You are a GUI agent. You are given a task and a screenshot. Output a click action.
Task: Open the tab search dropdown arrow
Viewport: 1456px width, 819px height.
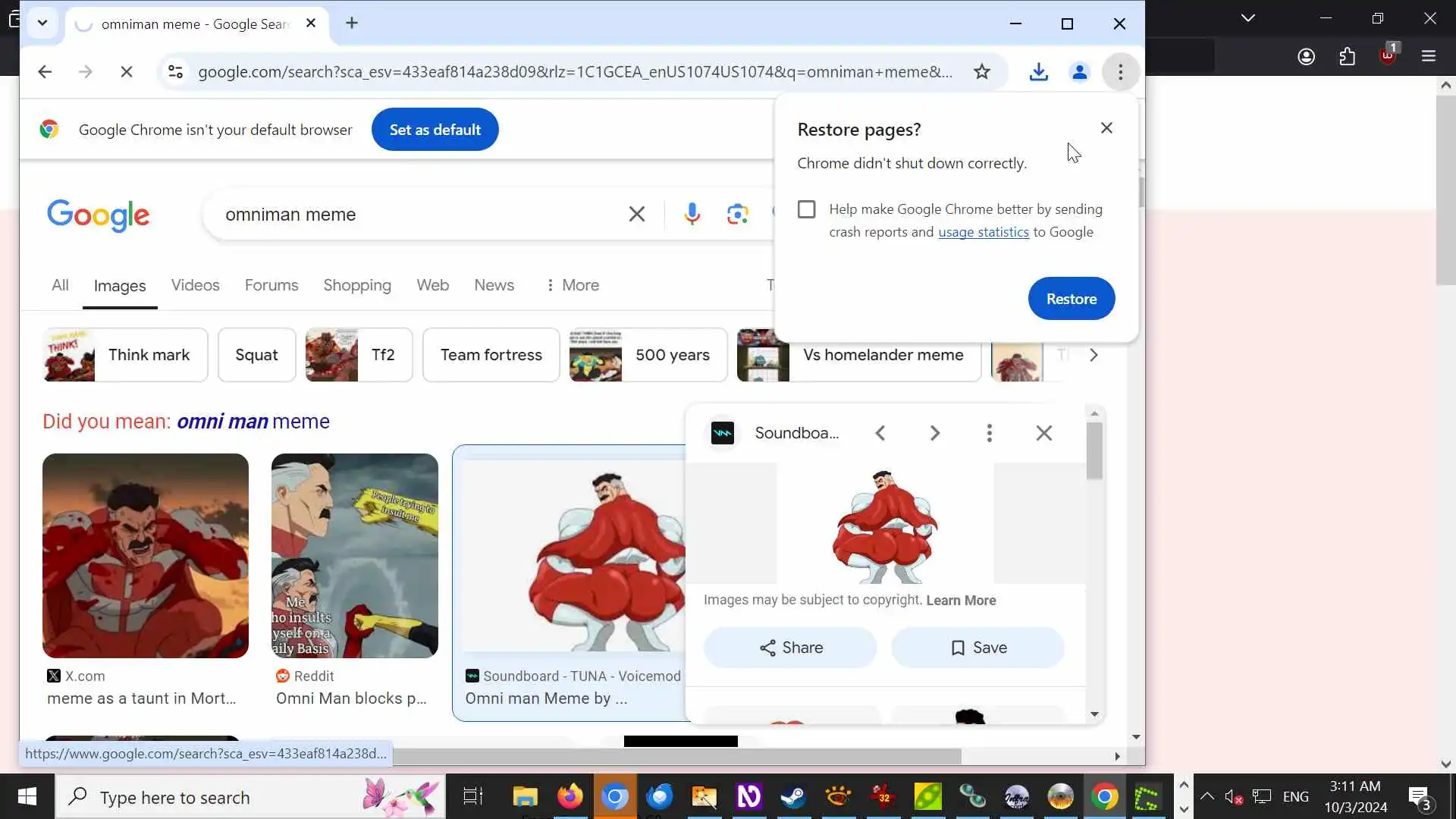[42, 23]
